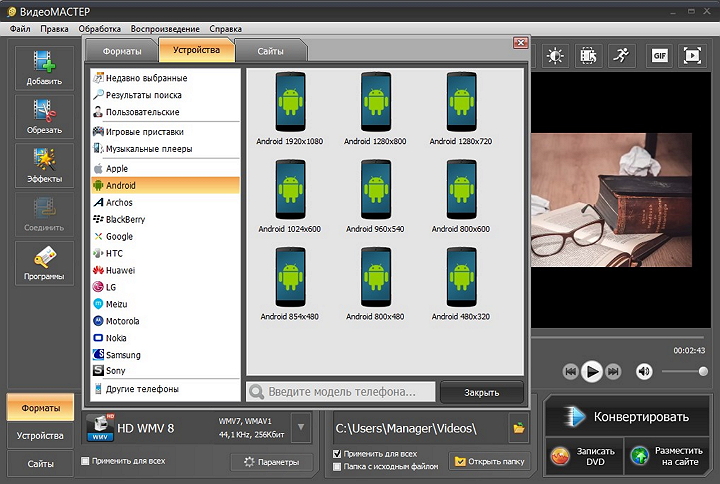Open the playback speed running-man icon

point(621,56)
